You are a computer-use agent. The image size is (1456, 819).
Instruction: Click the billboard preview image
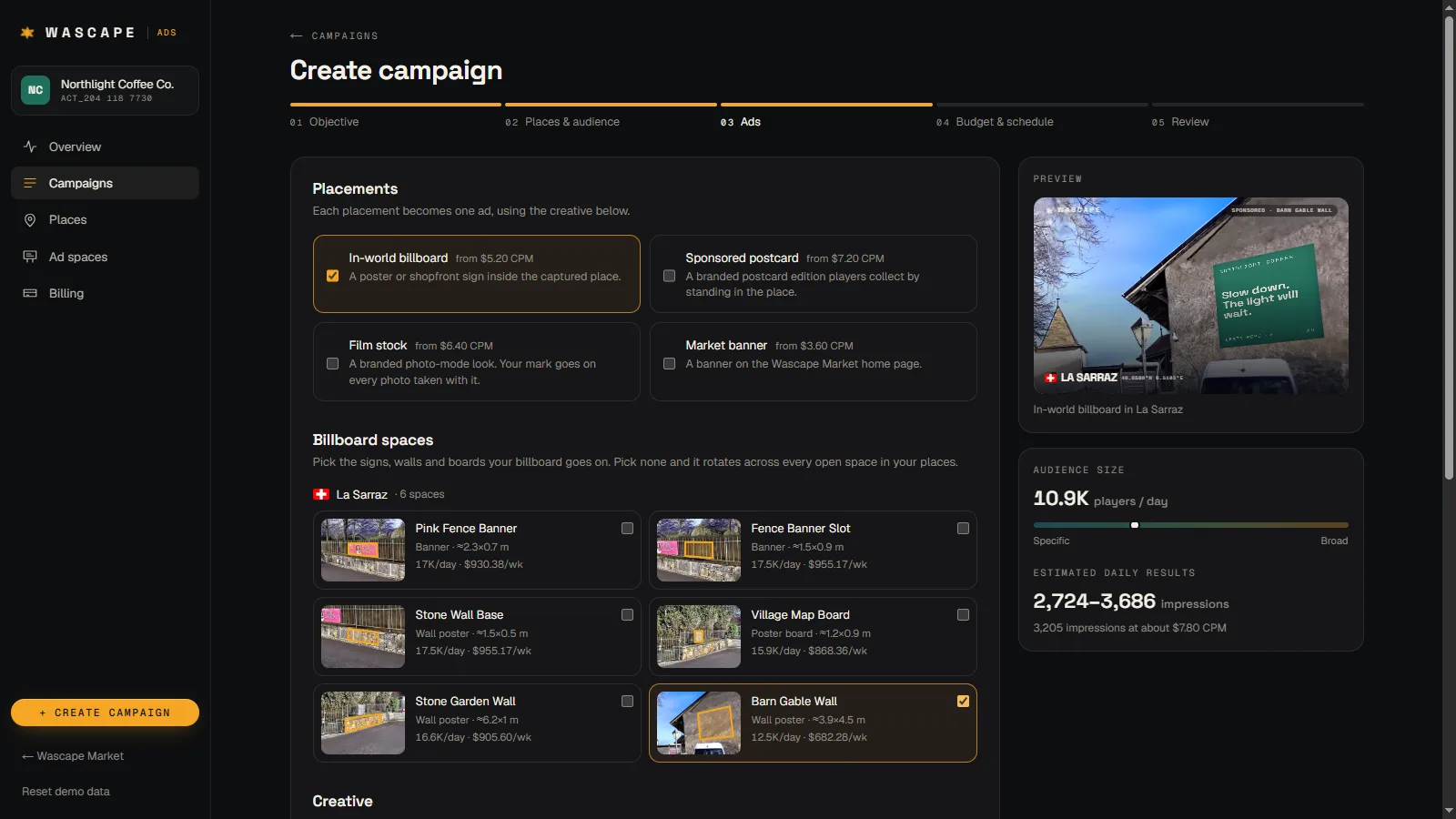coord(1190,296)
